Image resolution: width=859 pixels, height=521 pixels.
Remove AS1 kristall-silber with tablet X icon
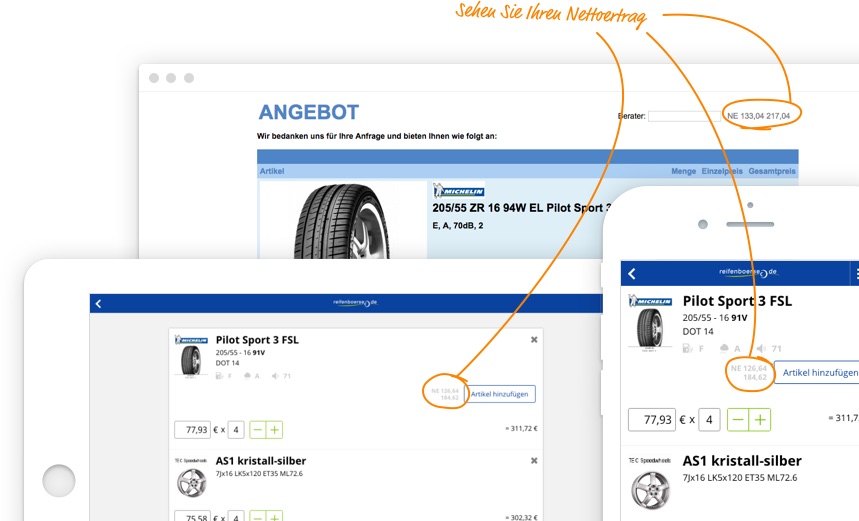coord(534,461)
